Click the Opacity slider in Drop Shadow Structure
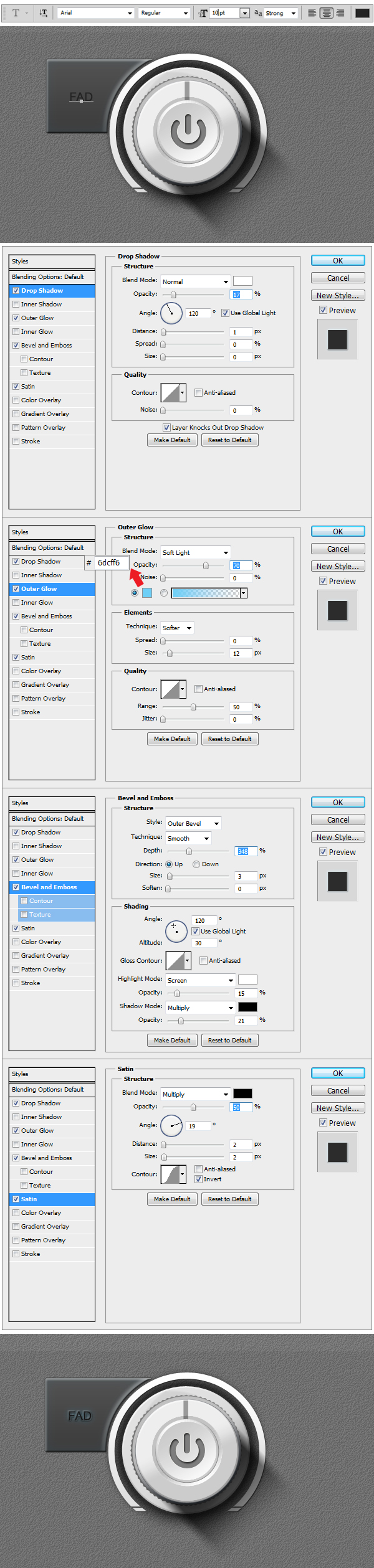 click(x=193, y=294)
